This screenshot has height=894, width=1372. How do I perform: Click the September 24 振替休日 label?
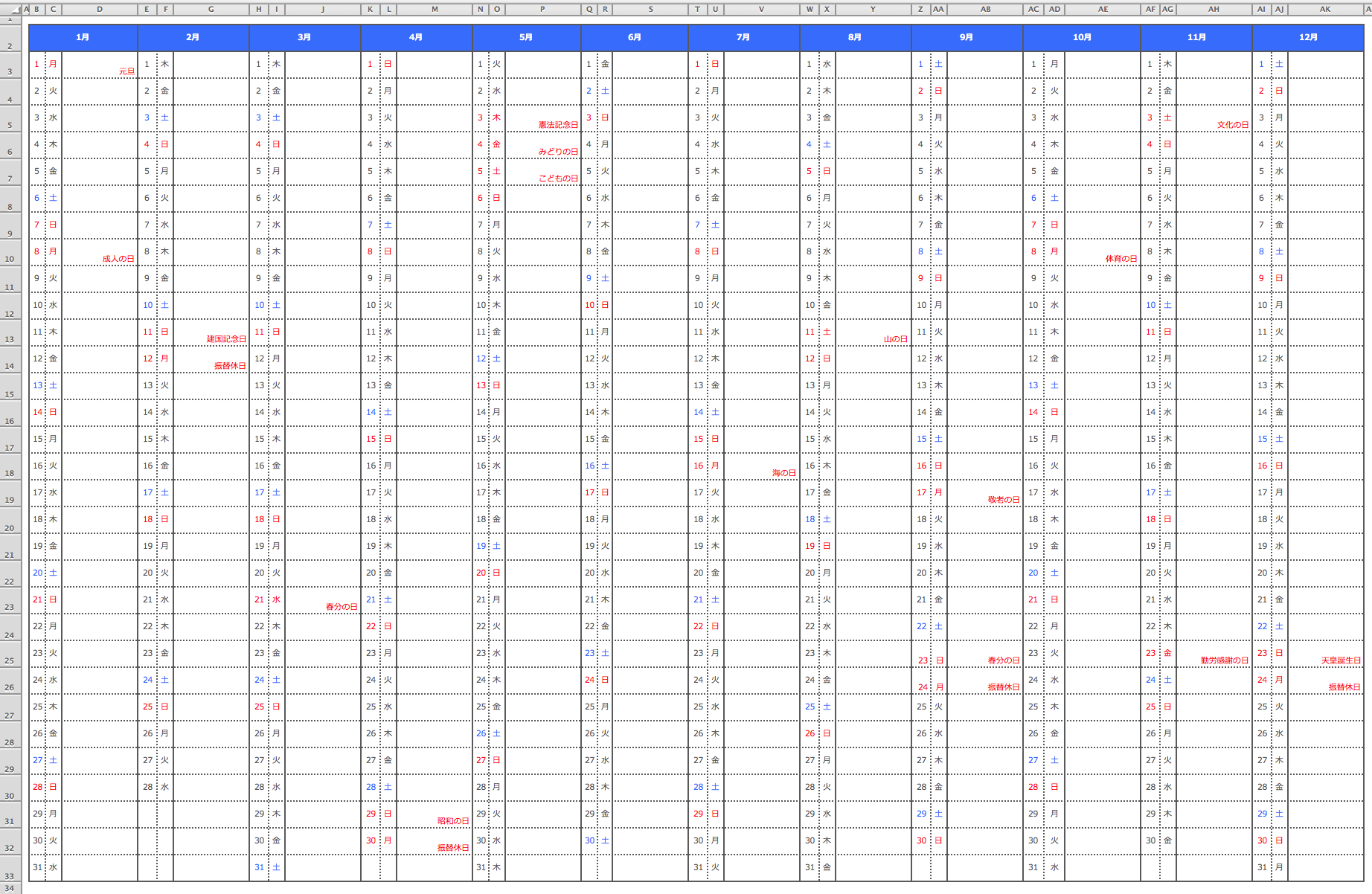[x=1004, y=687]
